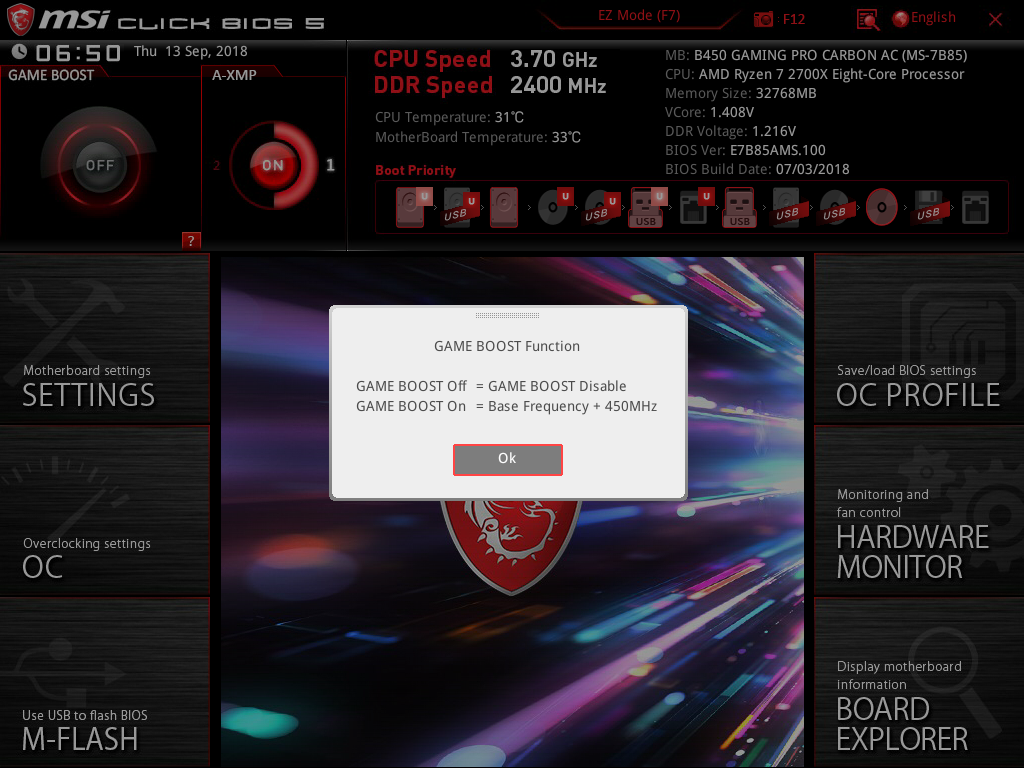The width and height of the screenshot is (1024, 768).
Task: Open the SETTINGS motherboard settings menu
Action: (104, 338)
